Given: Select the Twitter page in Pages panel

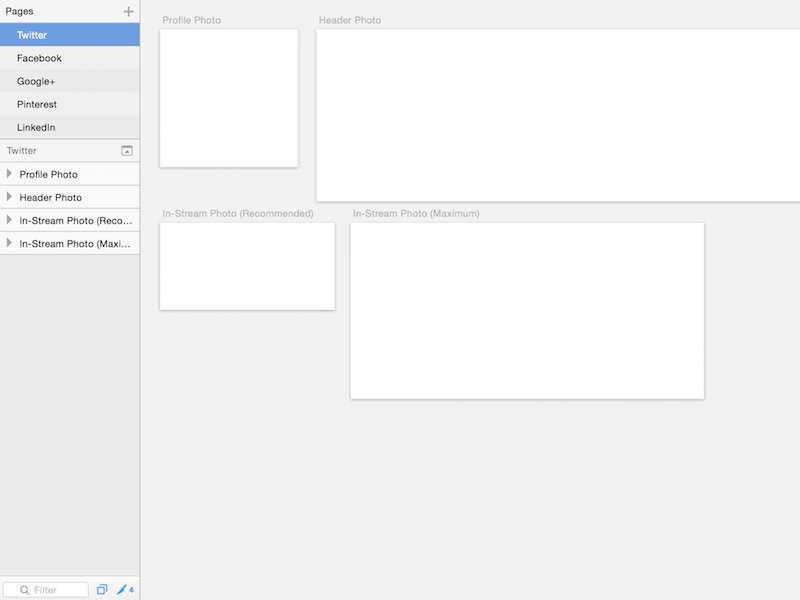Looking at the screenshot, I should pos(31,34).
